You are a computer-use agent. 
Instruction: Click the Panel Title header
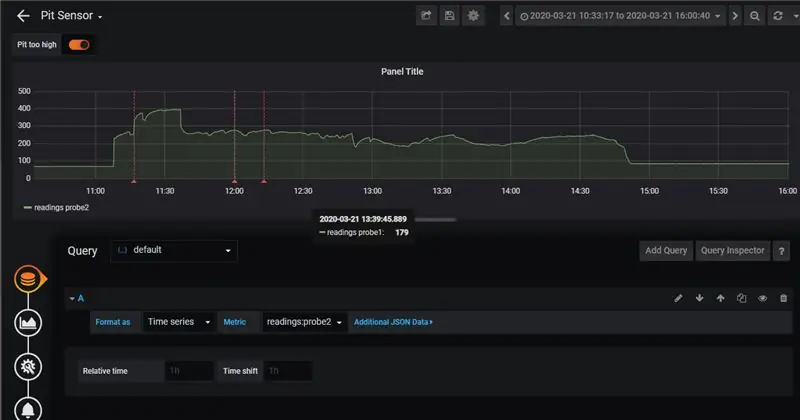coord(402,71)
